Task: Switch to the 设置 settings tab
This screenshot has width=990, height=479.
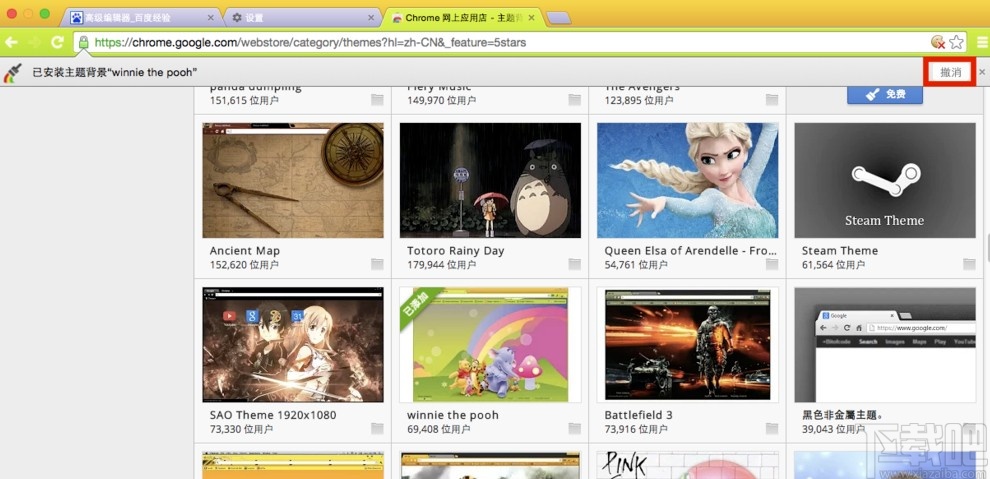Action: [x=300, y=18]
